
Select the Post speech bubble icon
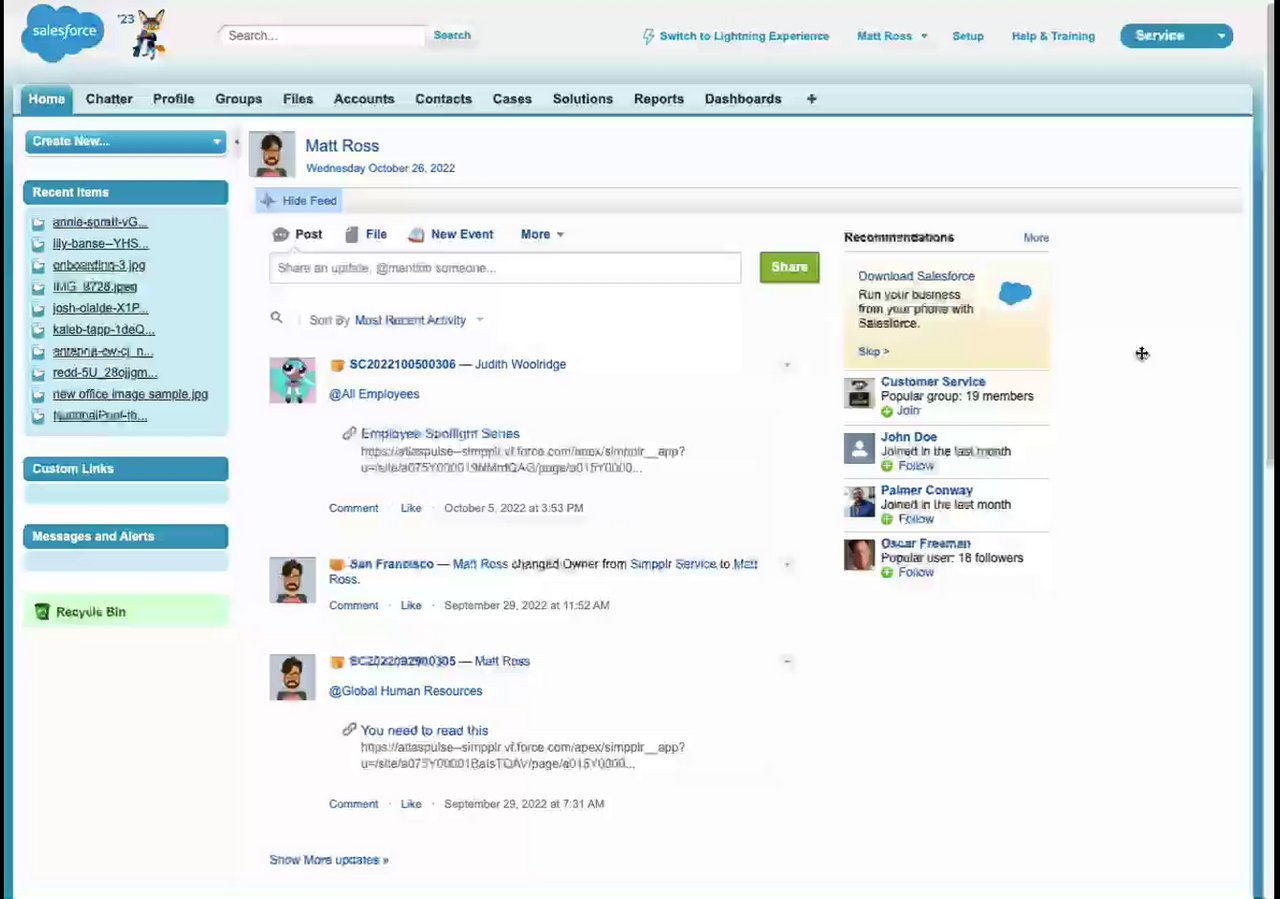[x=281, y=234]
